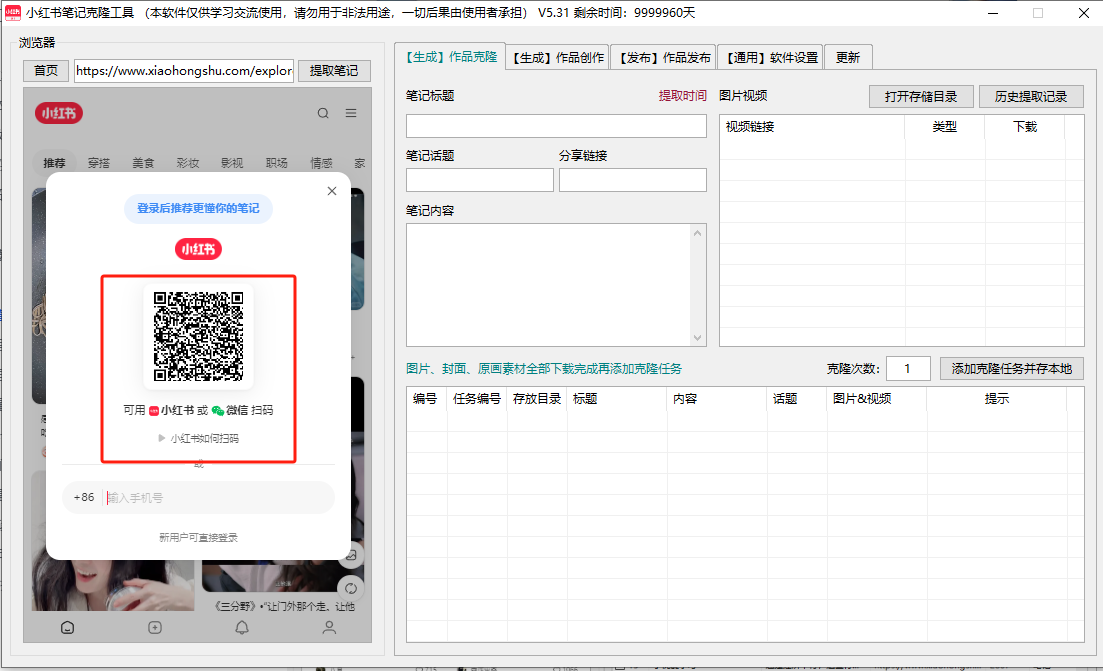Click the 笔记标题 input field
Screen dimensions: 1103x671
[x=556, y=126]
